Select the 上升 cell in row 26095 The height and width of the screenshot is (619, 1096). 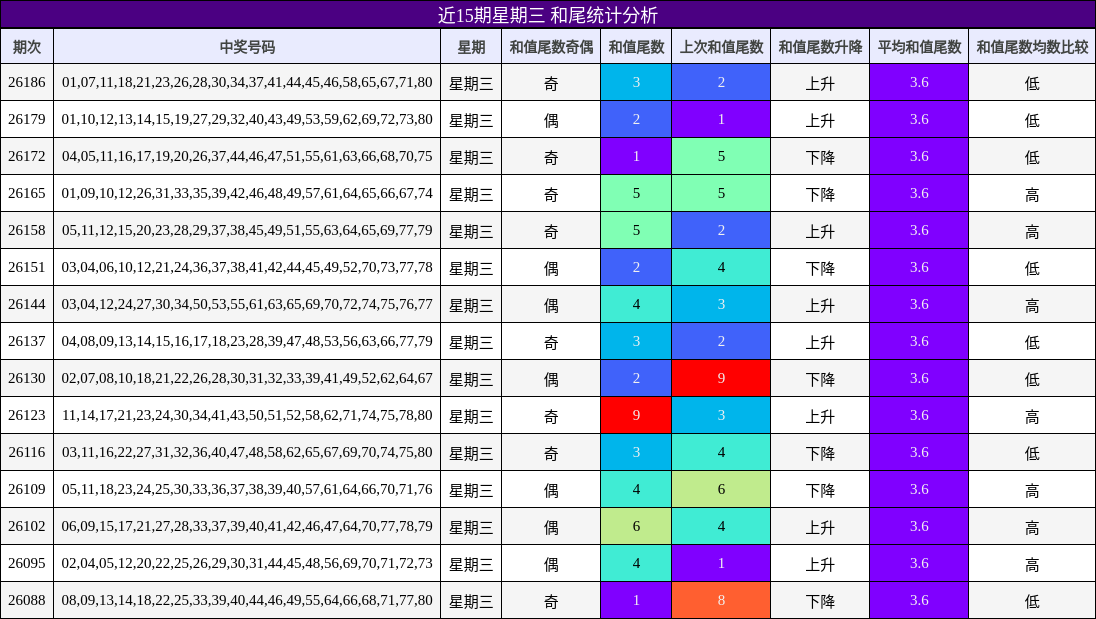click(821, 564)
